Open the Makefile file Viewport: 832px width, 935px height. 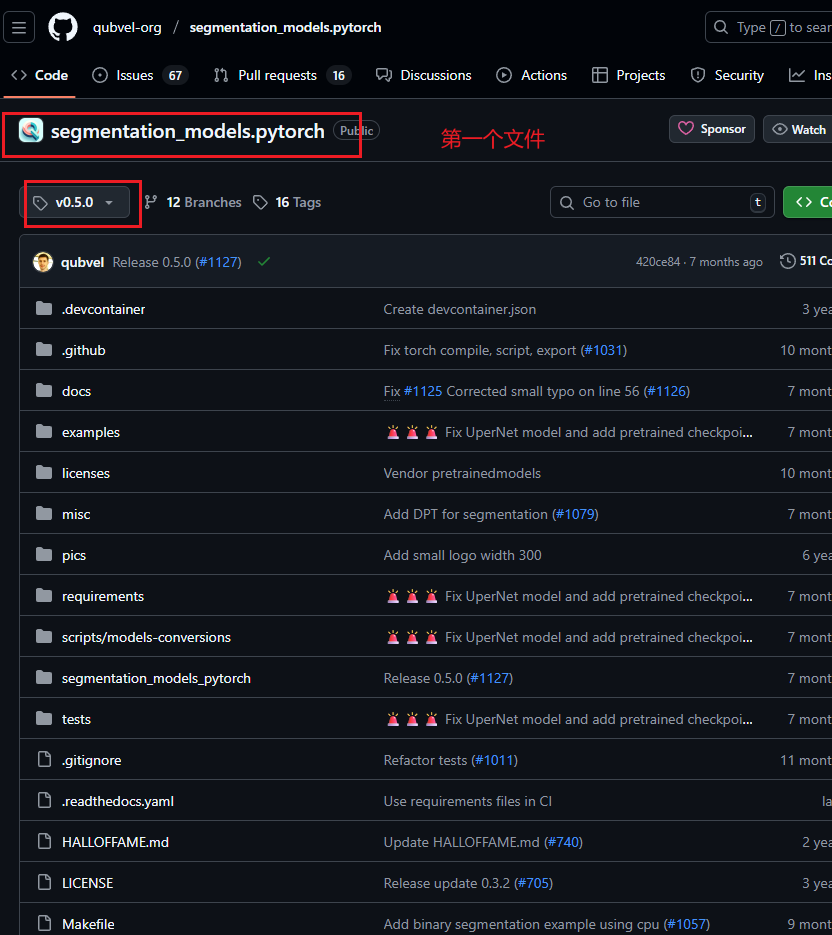88,924
